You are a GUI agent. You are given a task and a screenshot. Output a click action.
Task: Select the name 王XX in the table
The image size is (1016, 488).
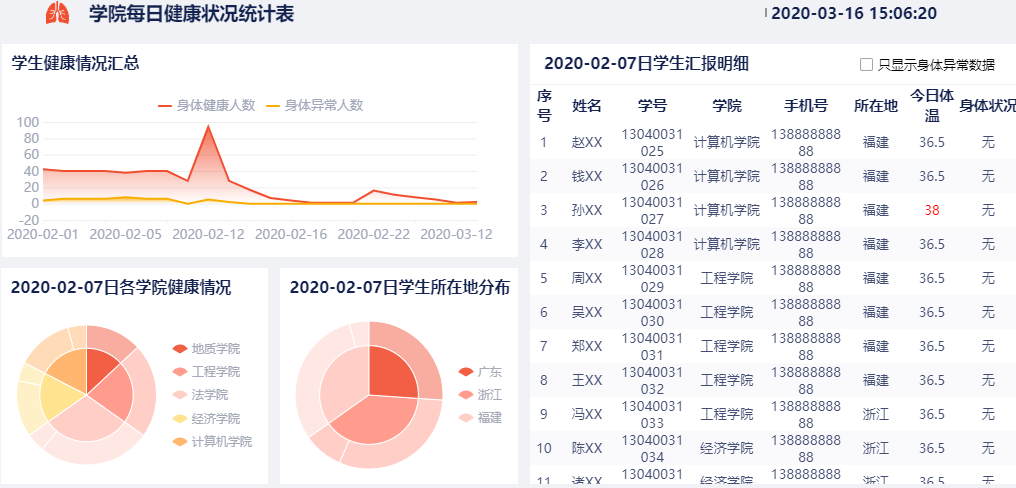pyautogui.click(x=587, y=380)
